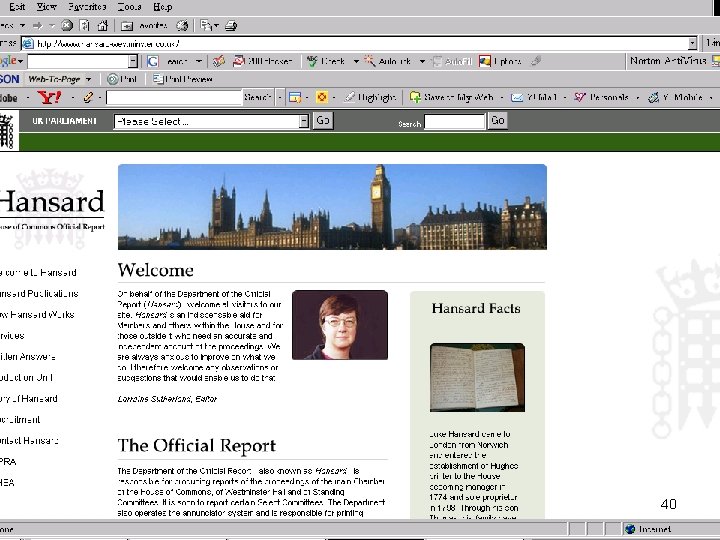Open the Favorites toolbar button
Image resolution: width=720 pixels, height=540 pixels.
[146, 26]
